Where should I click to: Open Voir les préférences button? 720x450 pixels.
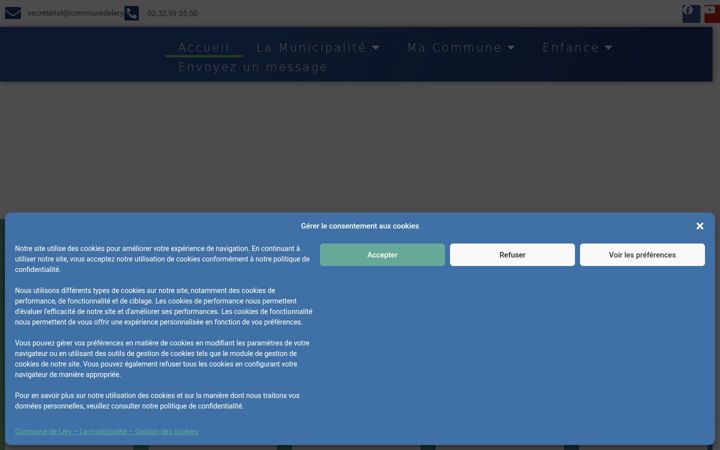(x=642, y=255)
